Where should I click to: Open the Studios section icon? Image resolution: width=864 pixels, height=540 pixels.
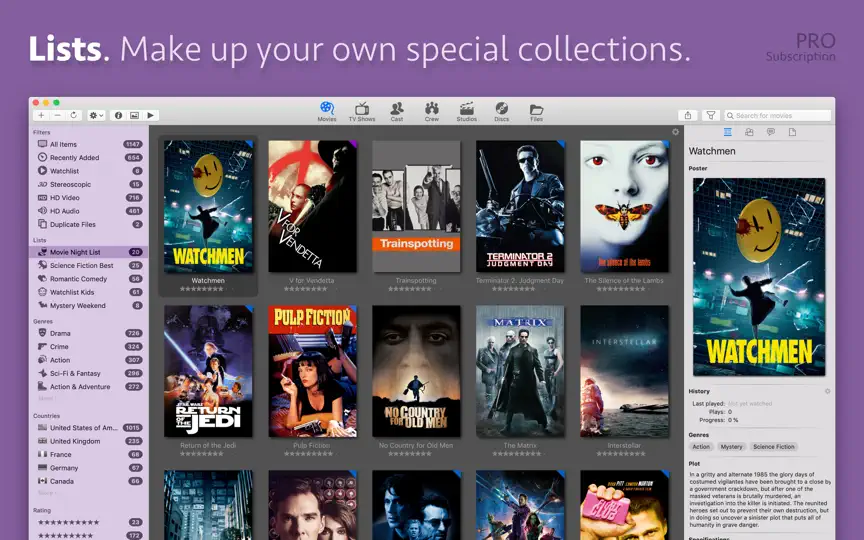[467, 111]
